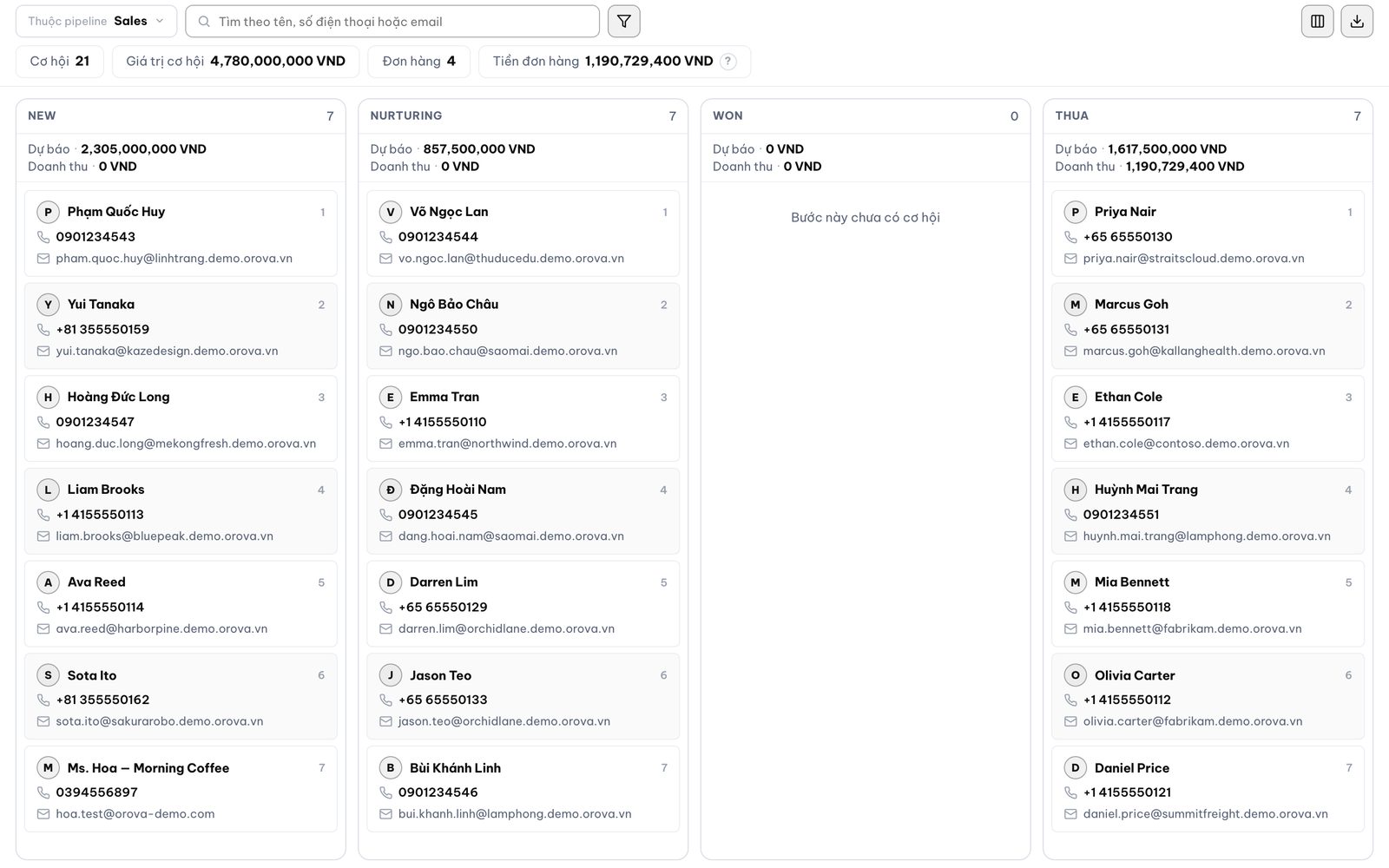Focus the name, phone or email search field
The width and height of the screenshot is (1389, 868).
392,21
